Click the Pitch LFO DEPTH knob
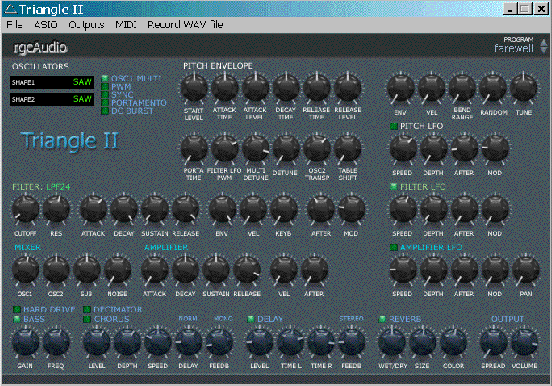This screenshot has height=386, width=552. [x=434, y=149]
